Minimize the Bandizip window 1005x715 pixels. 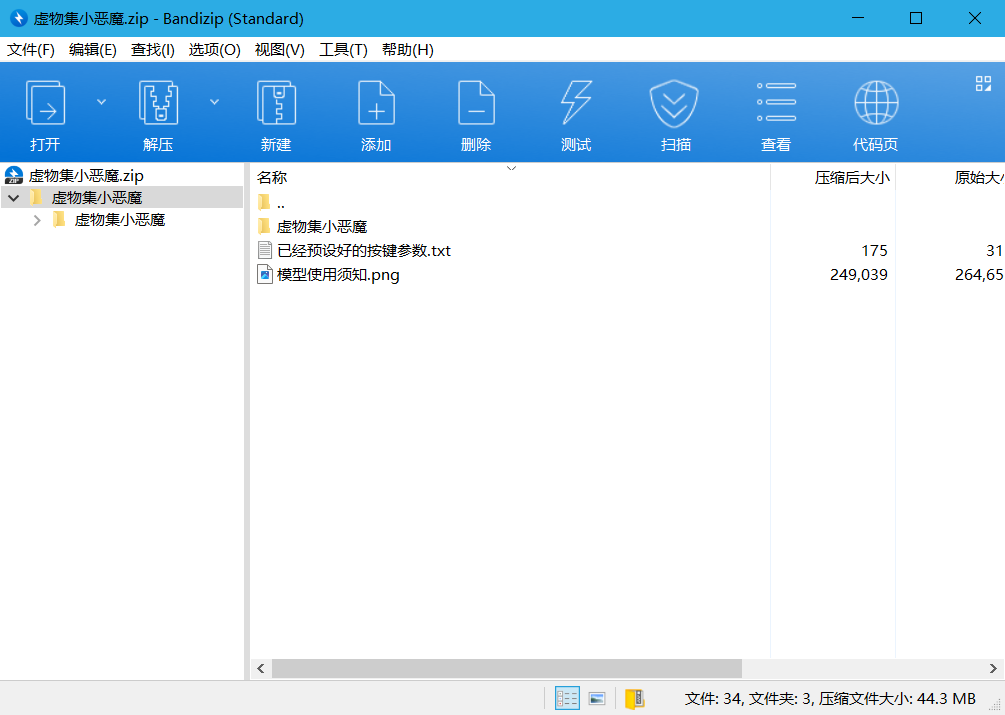pos(858,18)
